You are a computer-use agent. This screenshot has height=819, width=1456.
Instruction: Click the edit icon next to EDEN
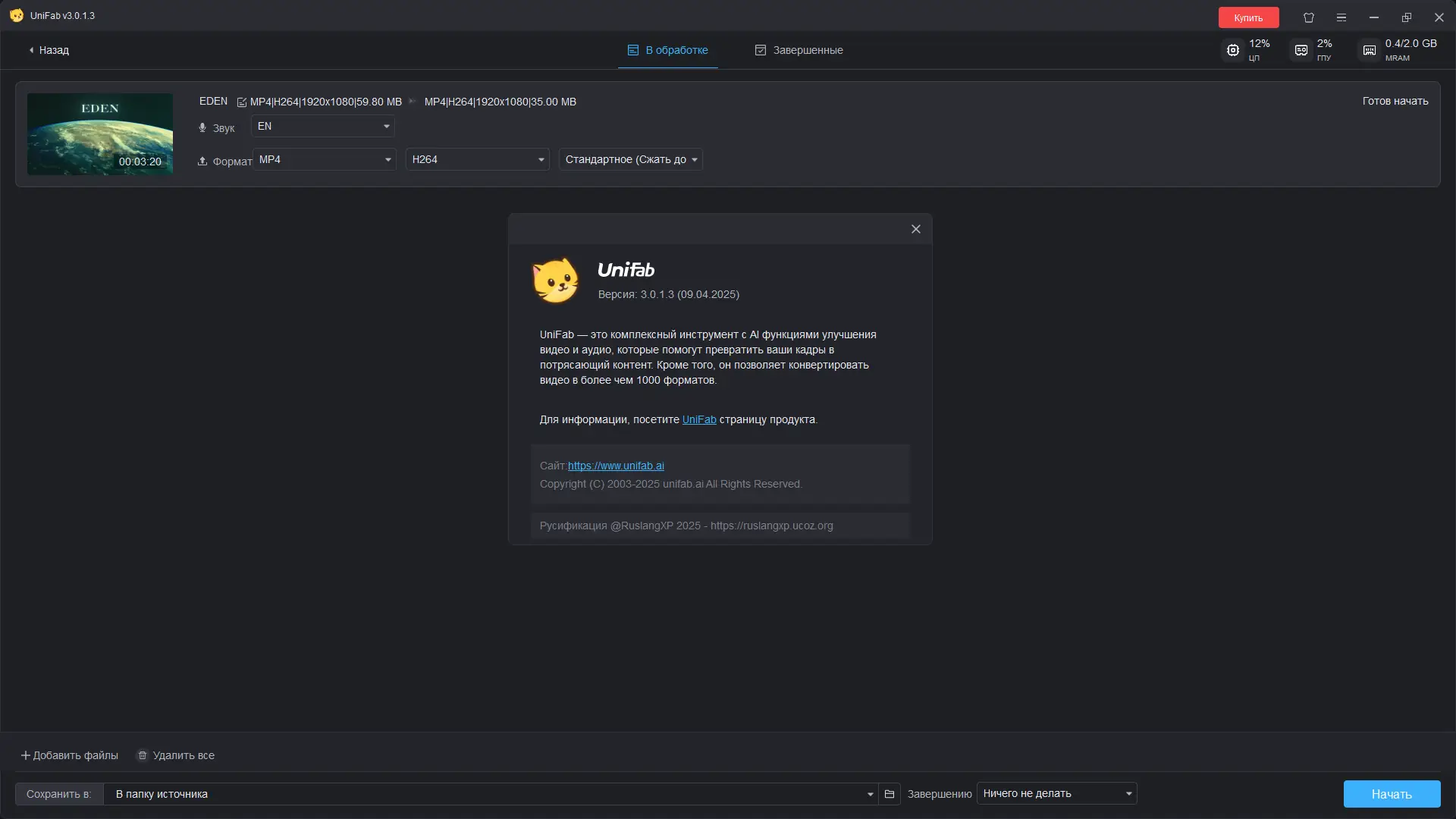click(242, 102)
